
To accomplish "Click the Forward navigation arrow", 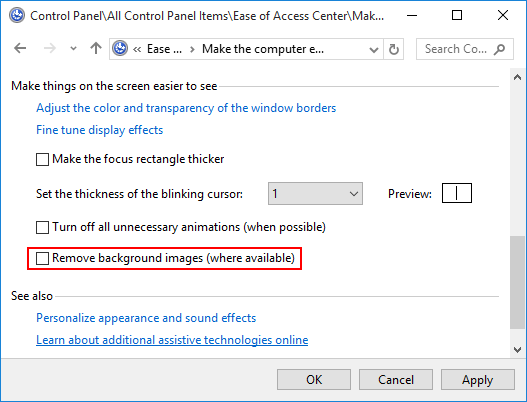I will coord(50,49).
